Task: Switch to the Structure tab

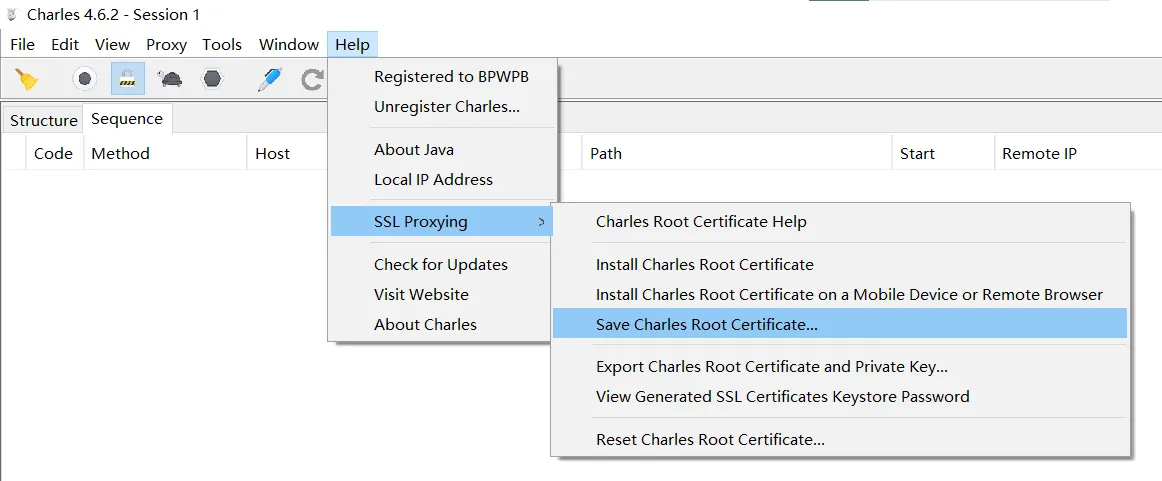Action: click(x=44, y=120)
